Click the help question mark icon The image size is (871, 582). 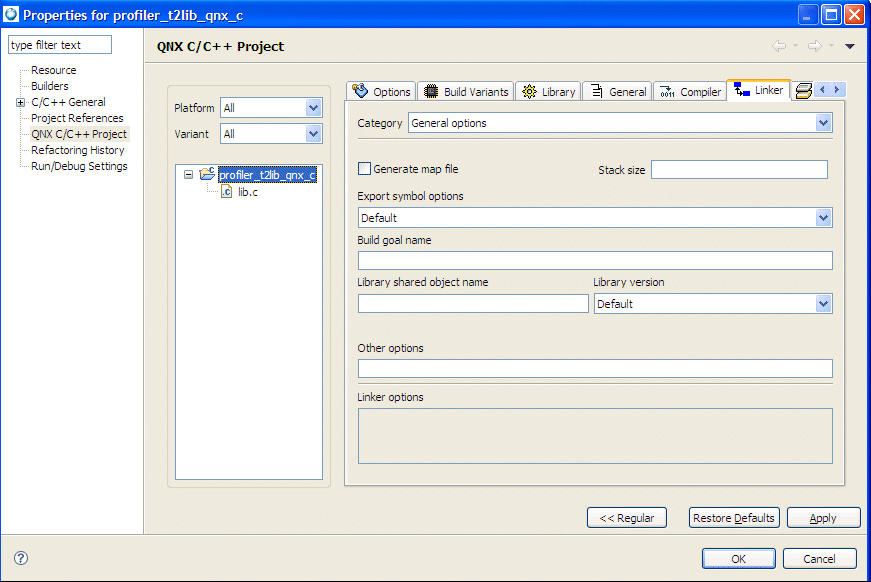[x=21, y=558]
